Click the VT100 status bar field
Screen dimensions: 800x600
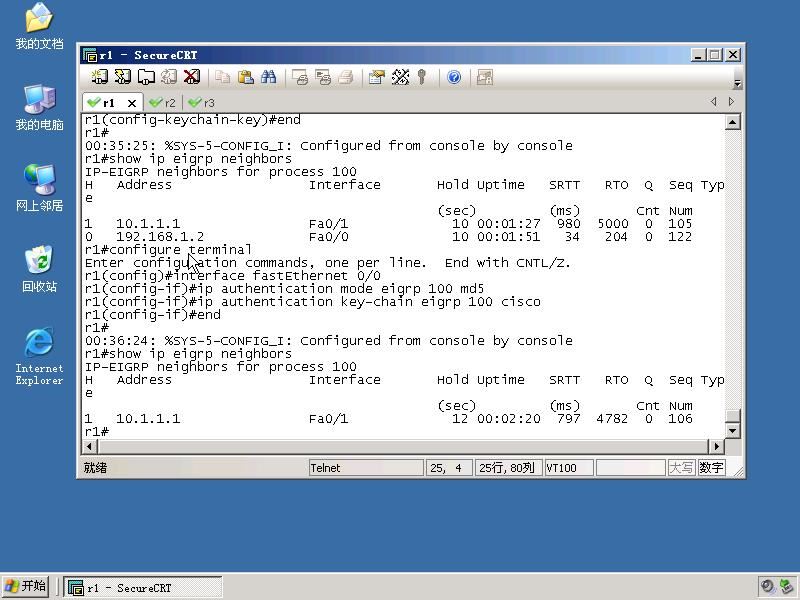point(569,468)
